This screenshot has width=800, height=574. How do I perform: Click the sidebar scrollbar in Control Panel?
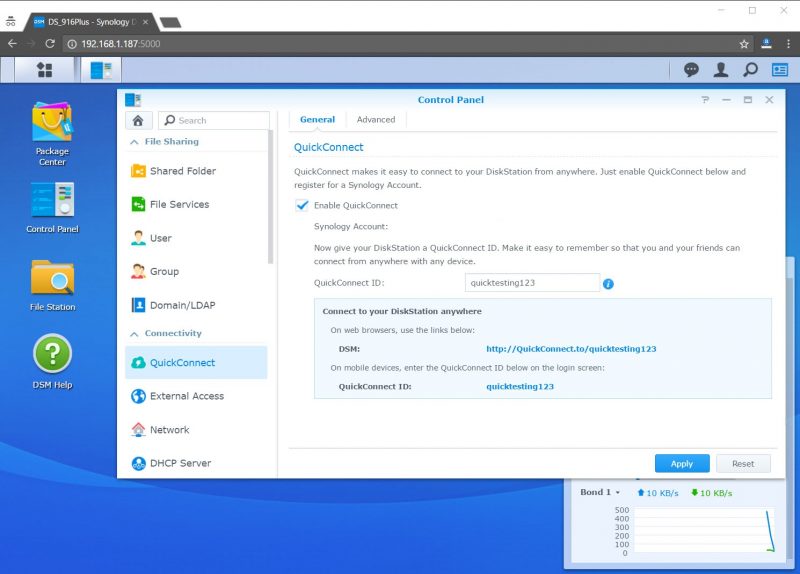click(x=270, y=197)
